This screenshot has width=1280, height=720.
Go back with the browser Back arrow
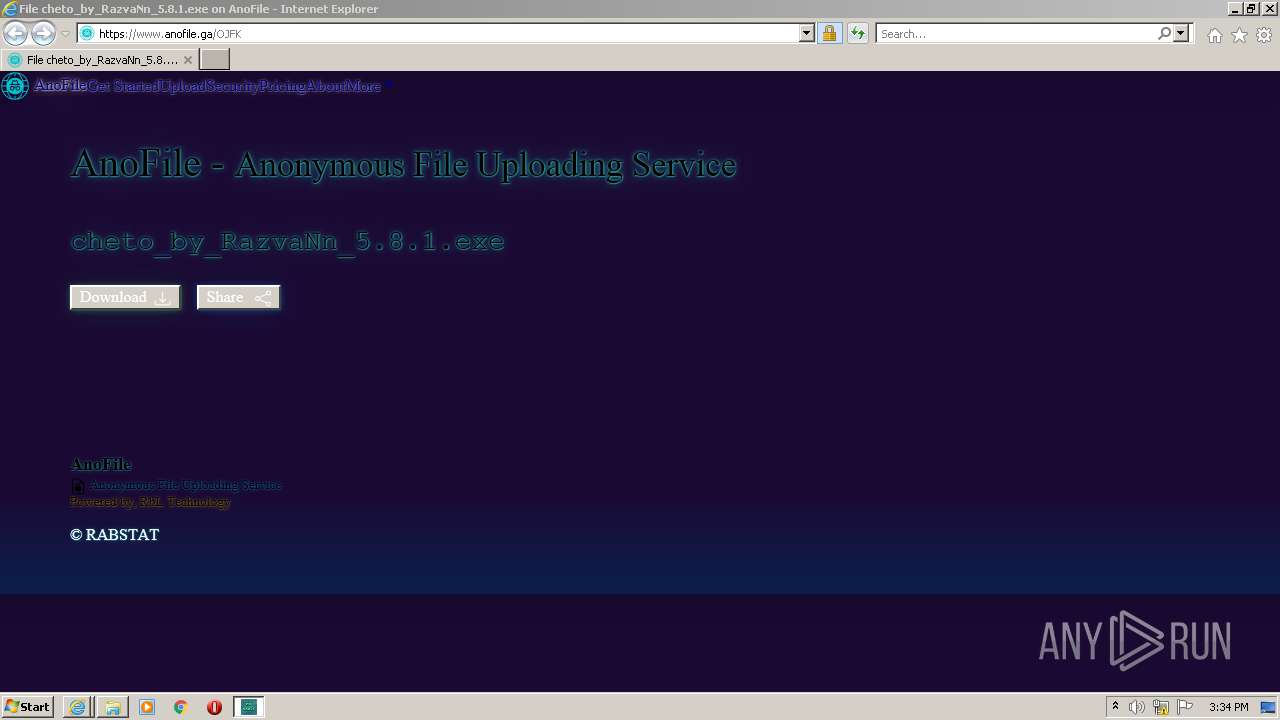pyautogui.click(x=15, y=33)
